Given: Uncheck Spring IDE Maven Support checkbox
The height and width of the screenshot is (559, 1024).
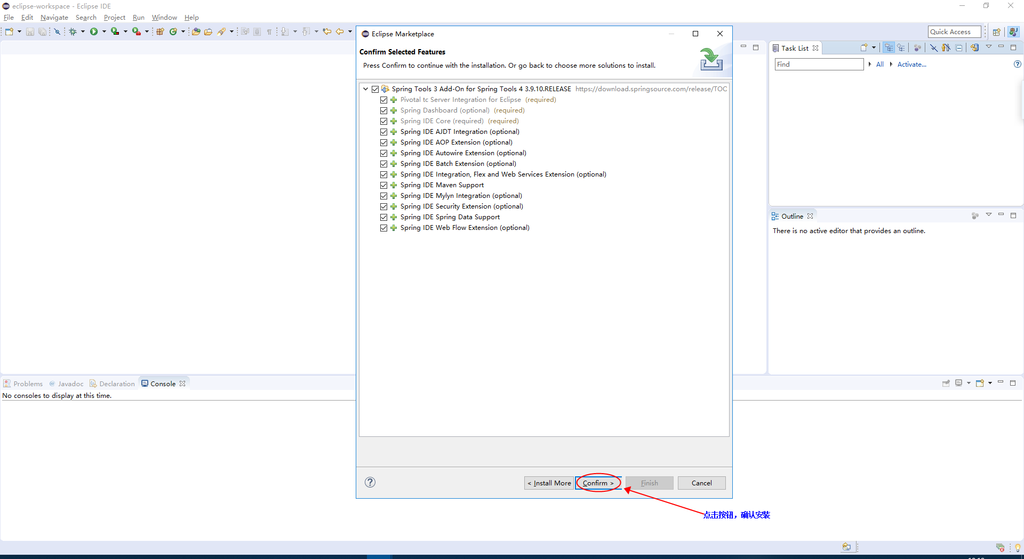Looking at the screenshot, I should (384, 185).
